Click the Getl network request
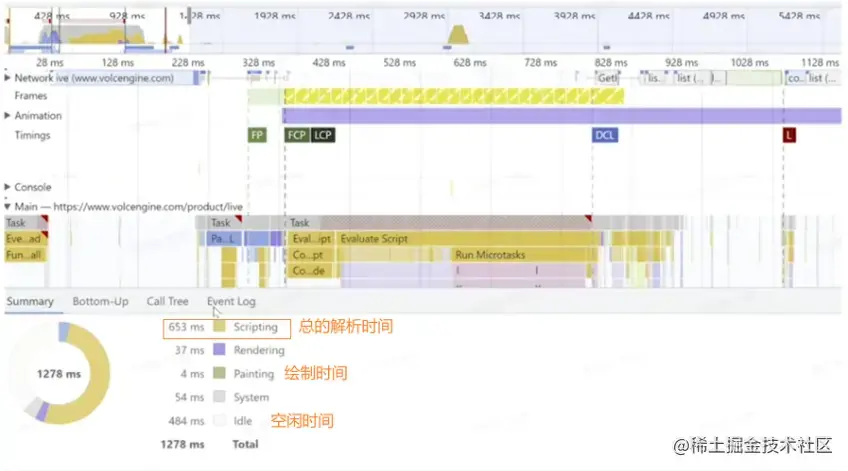 pyautogui.click(x=607, y=78)
